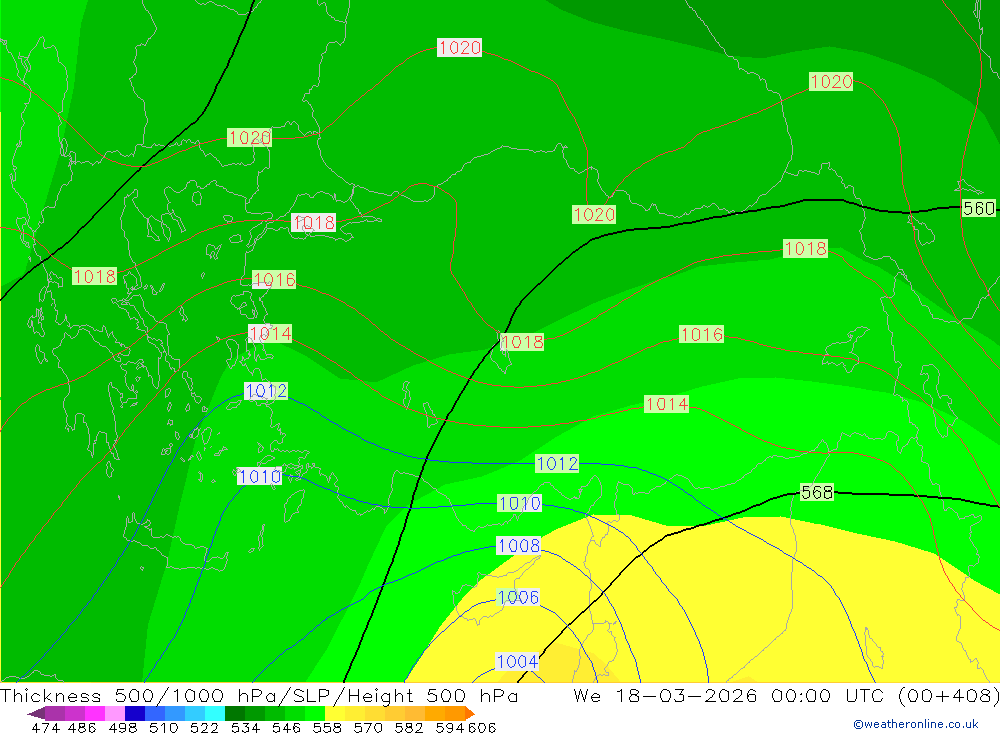Click the legend value 606

tap(482, 727)
